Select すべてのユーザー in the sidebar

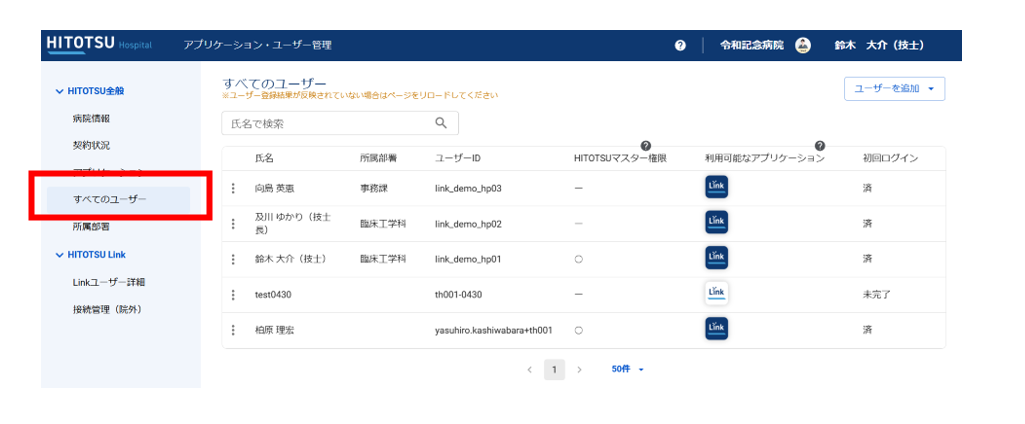tap(109, 200)
